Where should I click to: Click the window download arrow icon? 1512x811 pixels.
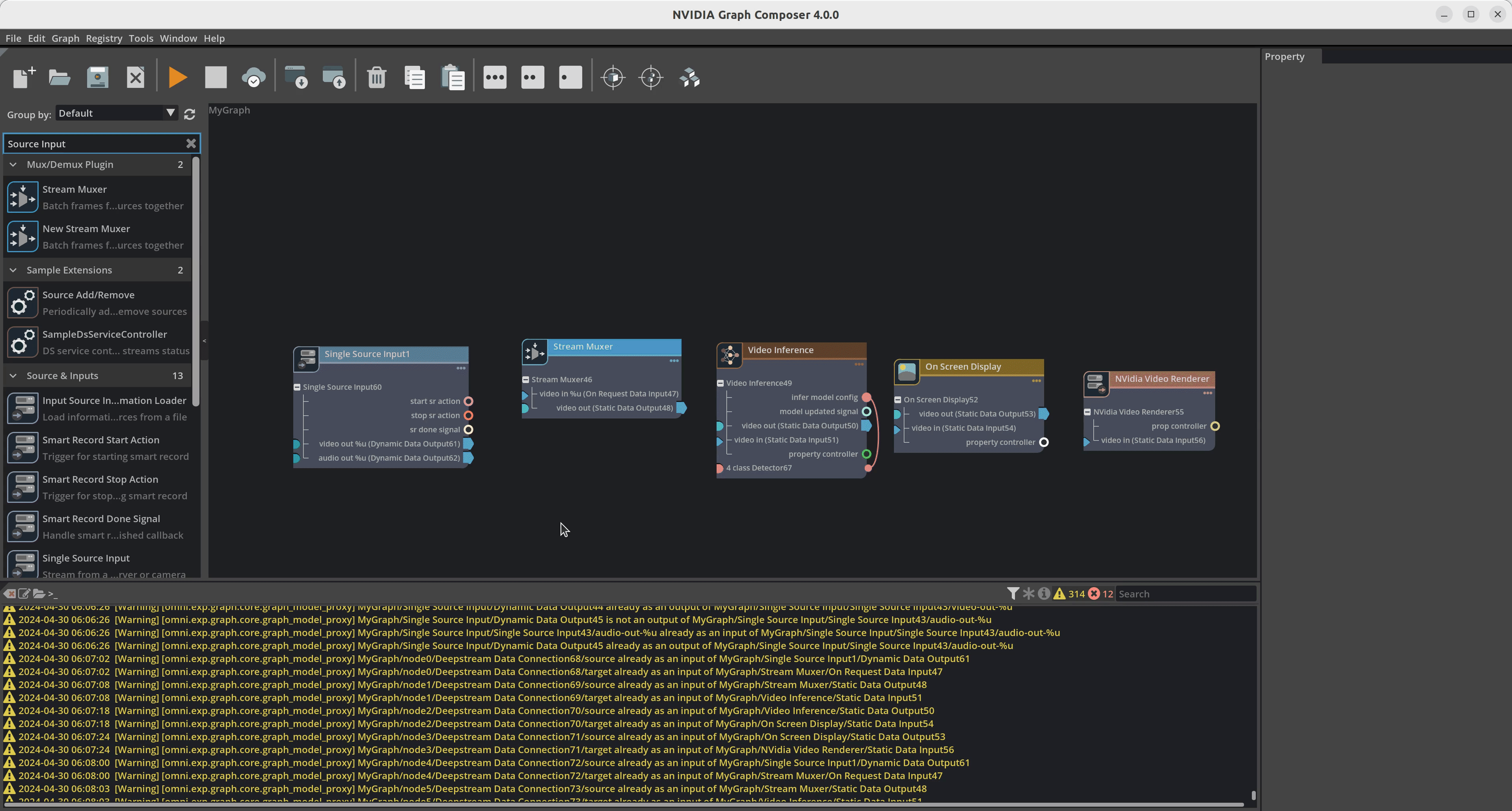[296, 77]
